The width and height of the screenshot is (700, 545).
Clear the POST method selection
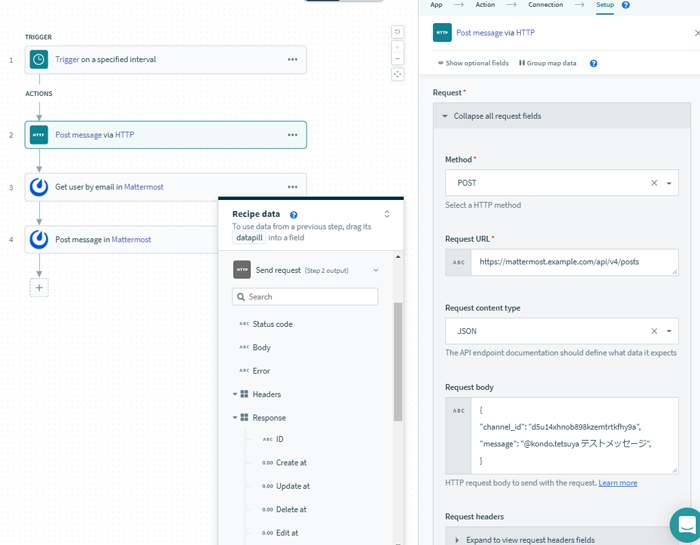654,183
